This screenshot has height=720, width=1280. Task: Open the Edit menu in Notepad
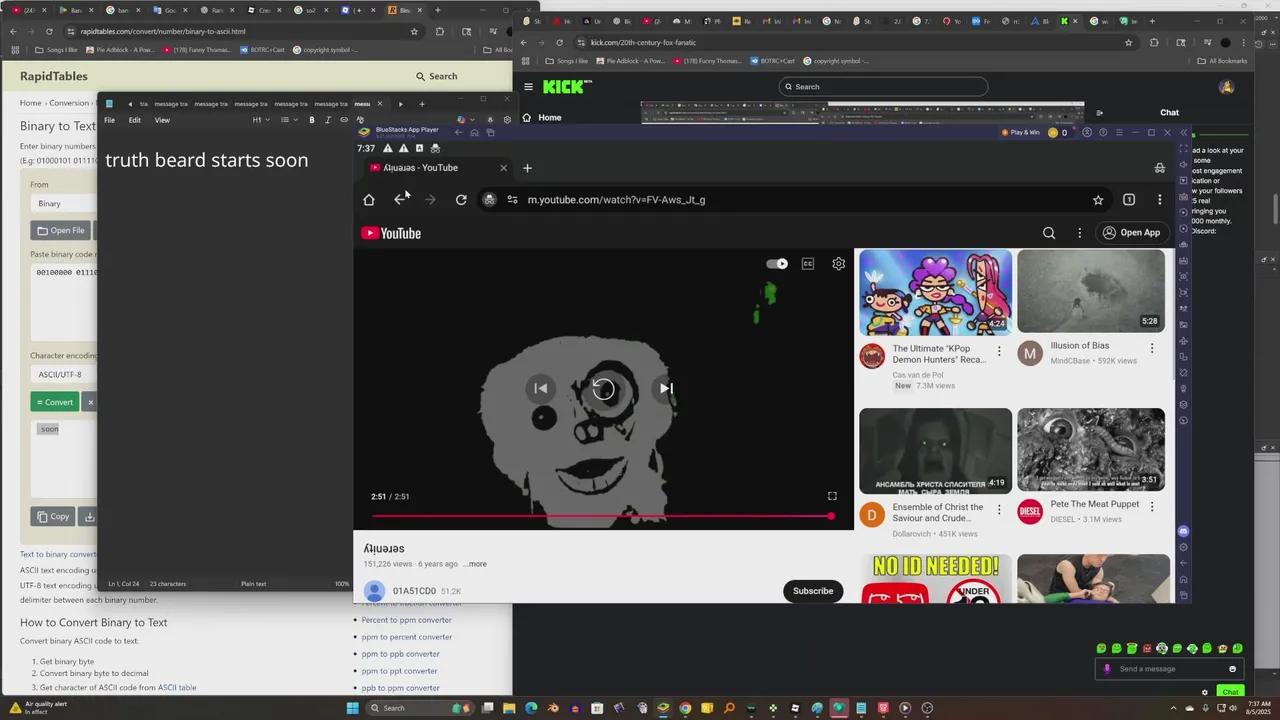tap(134, 120)
